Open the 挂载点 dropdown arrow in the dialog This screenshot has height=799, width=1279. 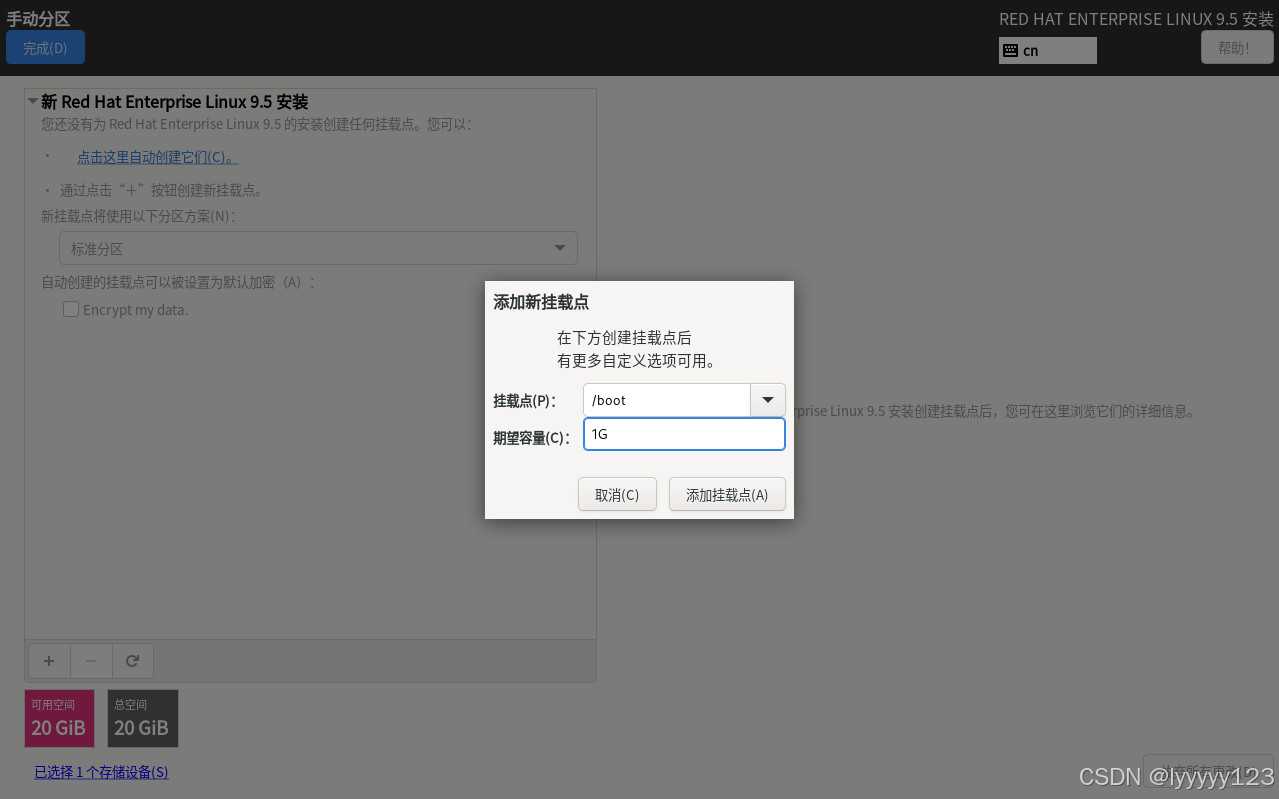pyautogui.click(x=767, y=400)
